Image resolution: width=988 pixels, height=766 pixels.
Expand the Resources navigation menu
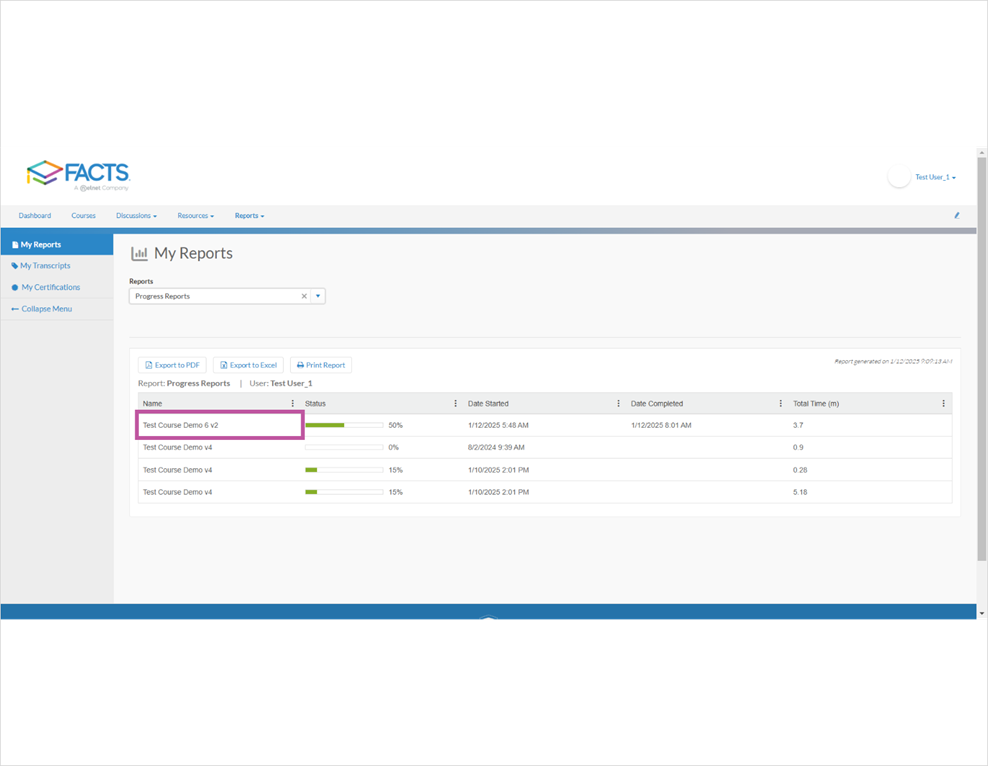click(x=195, y=215)
